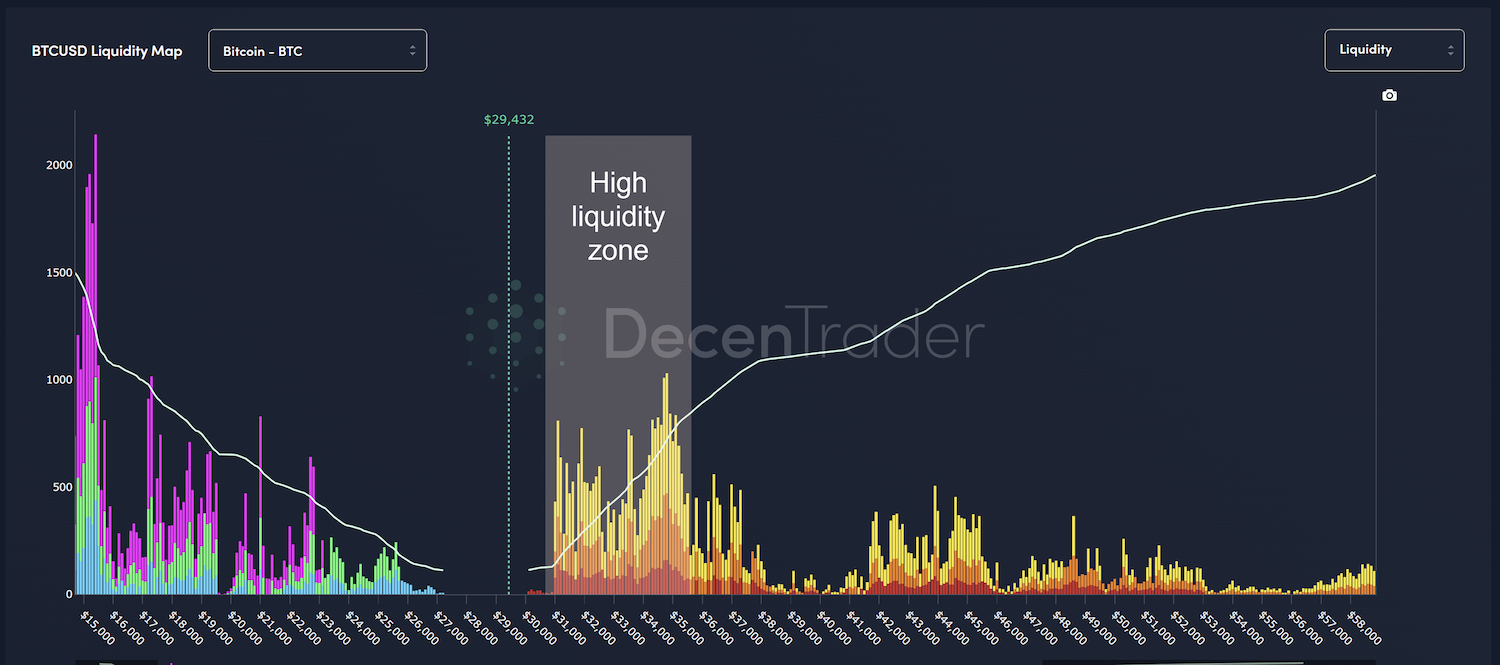Click the $29,432 current price label
Viewport: 1500px width, 665px height.
509,120
